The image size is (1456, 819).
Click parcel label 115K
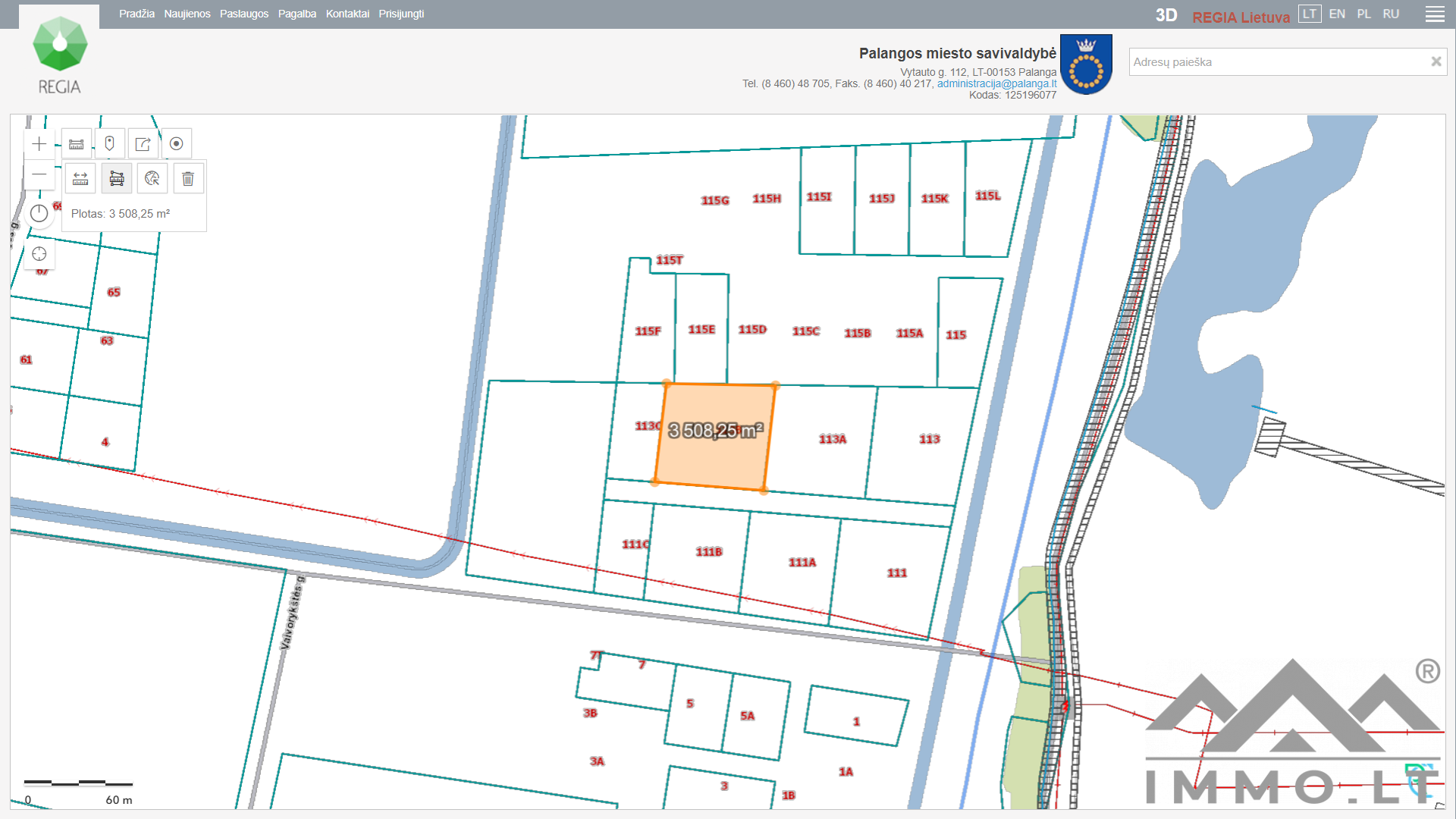click(x=935, y=199)
